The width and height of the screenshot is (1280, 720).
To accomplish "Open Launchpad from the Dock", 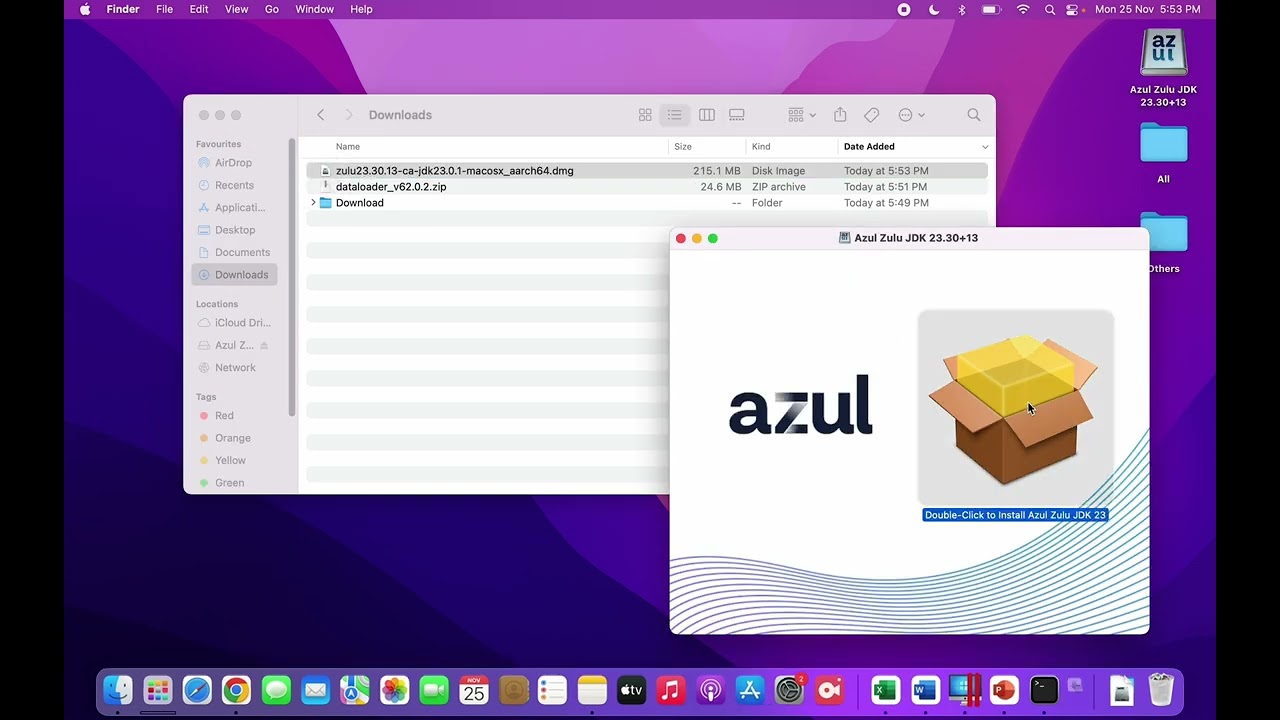I will [157, 690].
